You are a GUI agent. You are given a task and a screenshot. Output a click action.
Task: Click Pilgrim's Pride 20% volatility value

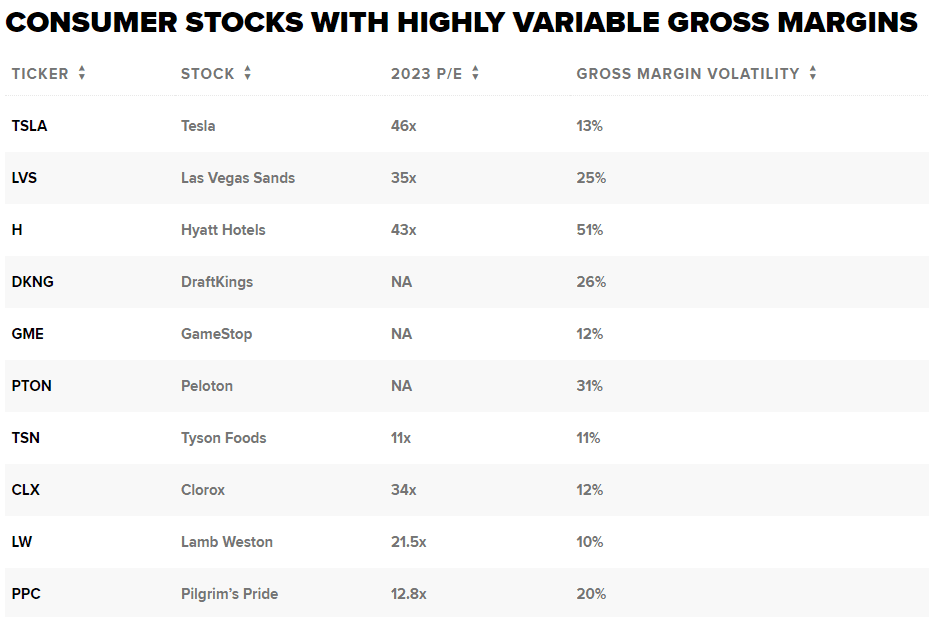(x=591, y=594)
